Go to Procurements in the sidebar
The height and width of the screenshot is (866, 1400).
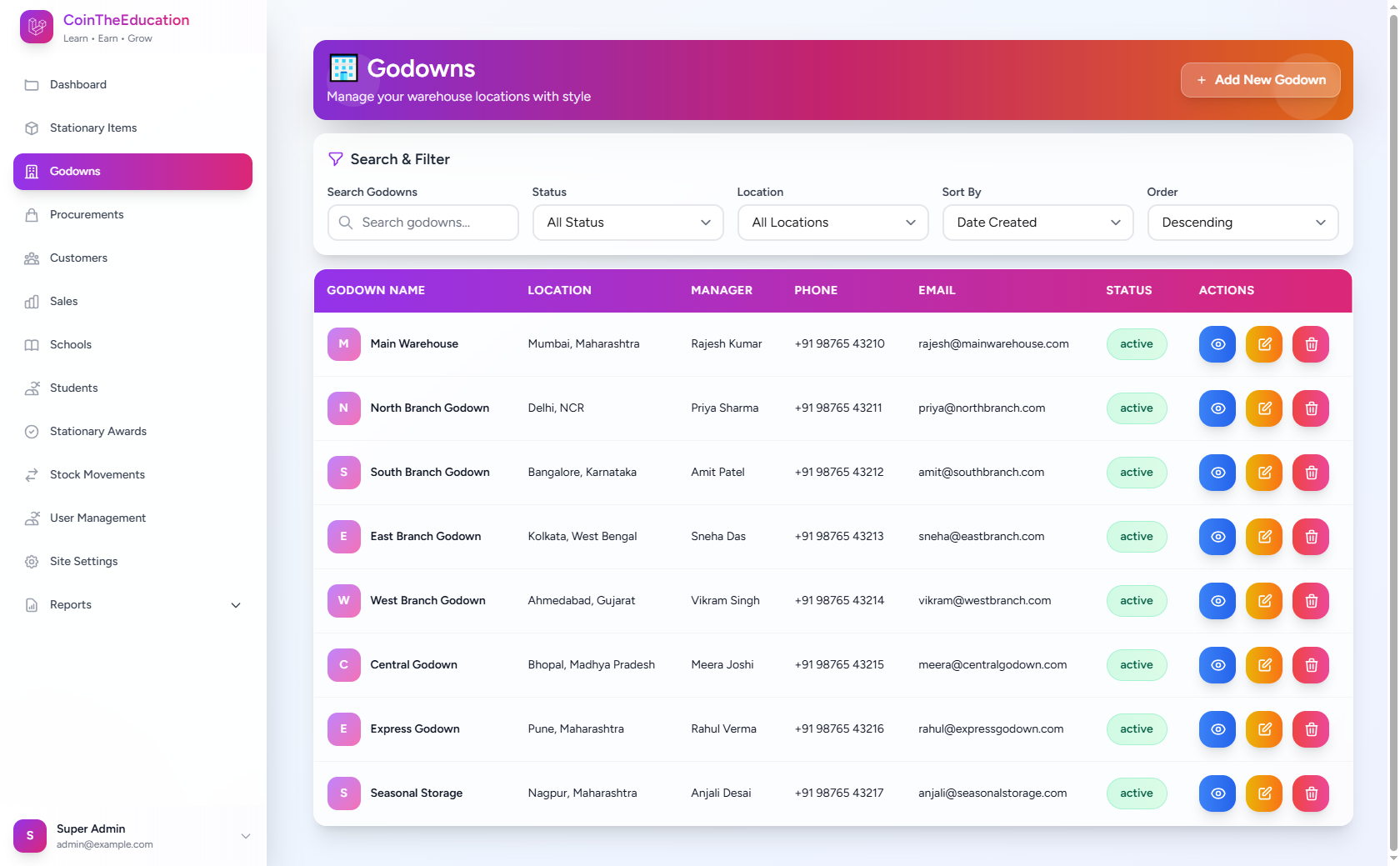87,215
